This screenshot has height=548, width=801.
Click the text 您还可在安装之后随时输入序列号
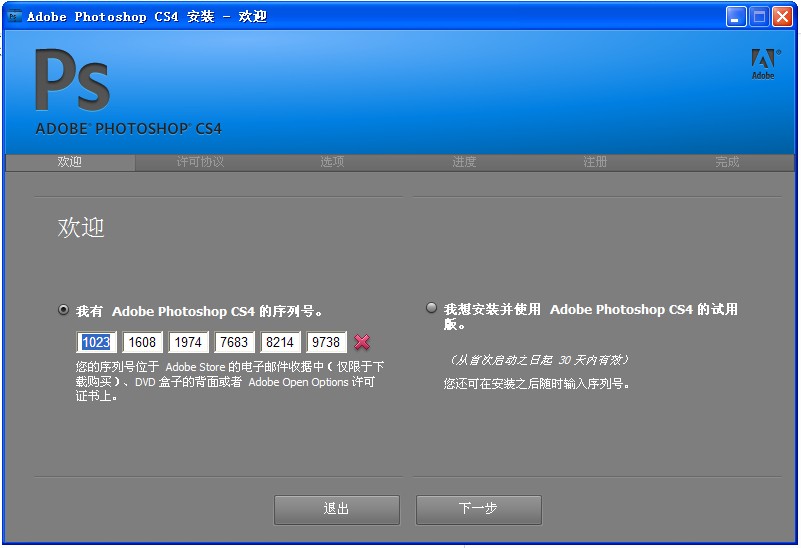point(536,384)
